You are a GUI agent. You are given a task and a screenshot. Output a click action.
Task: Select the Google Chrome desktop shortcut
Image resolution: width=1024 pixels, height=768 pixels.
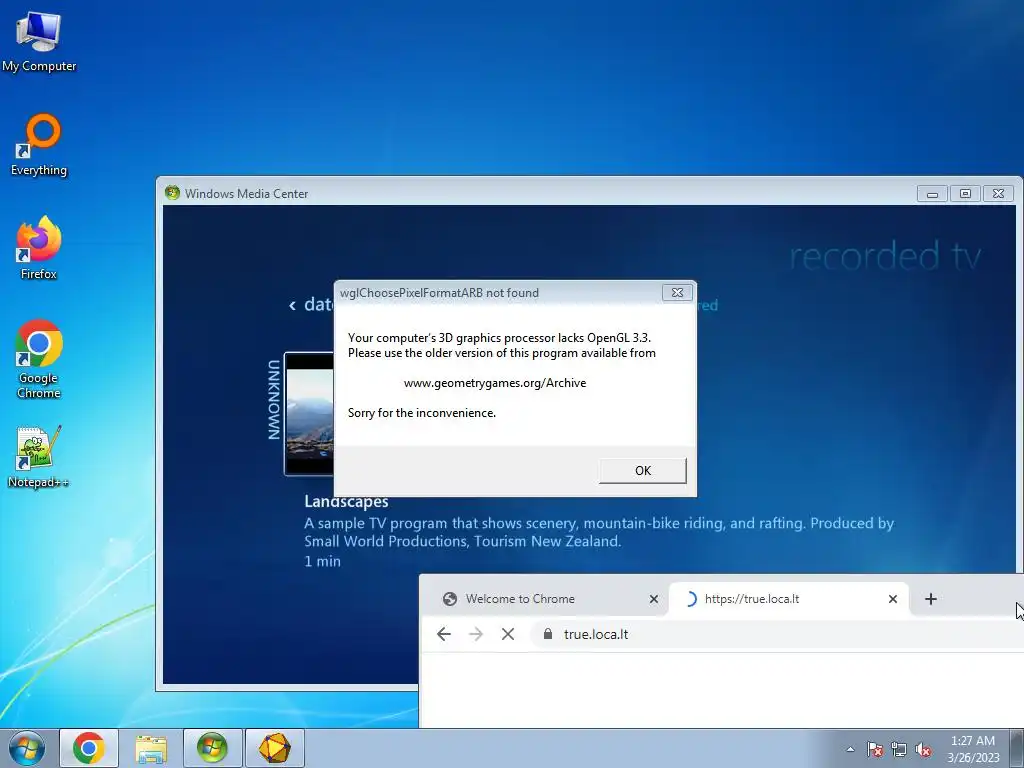39,359
